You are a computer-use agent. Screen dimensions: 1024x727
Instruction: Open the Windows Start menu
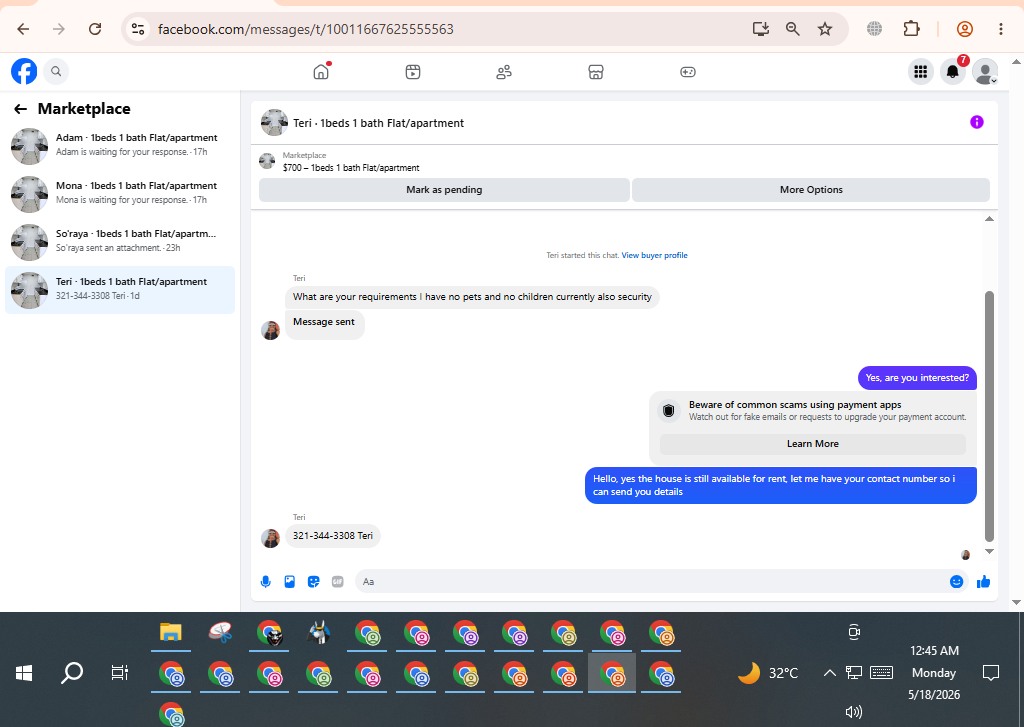click(24, 673)
